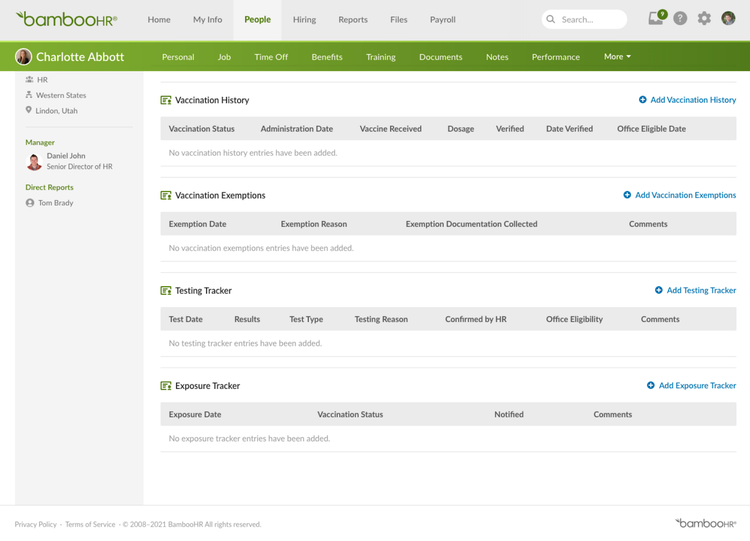Click the Test Date column header
The width and height of the screenshot is (750, 541).
pos(186,319)
